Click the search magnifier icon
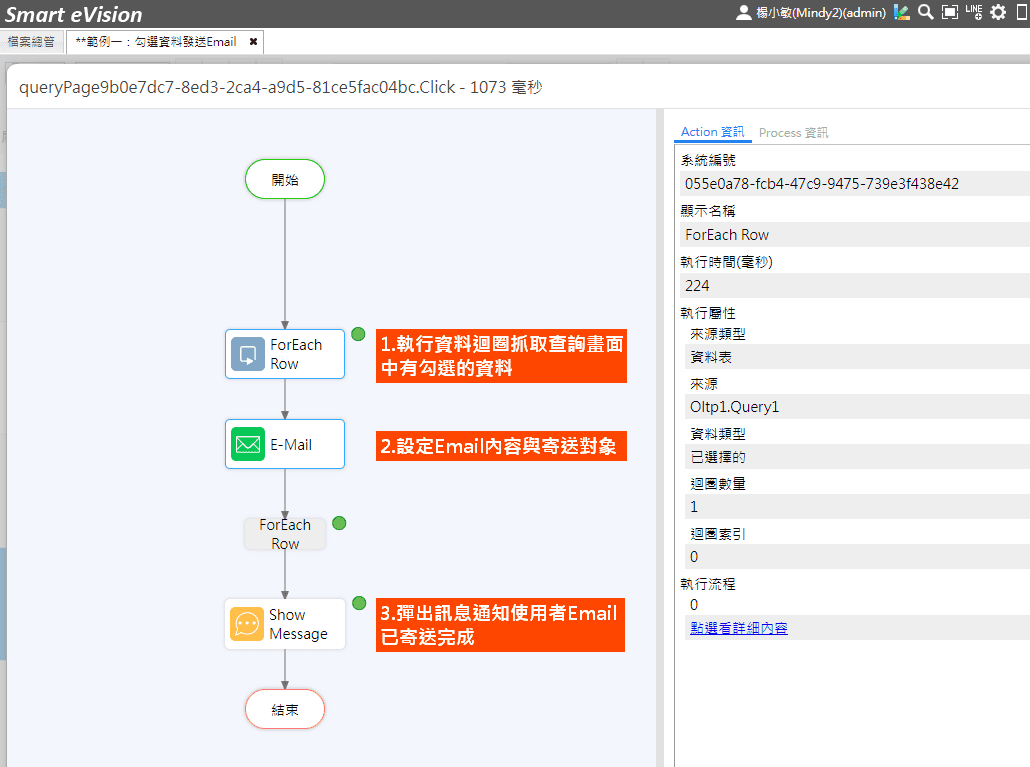This screenshot has height=767, width=1030. pyautogui.click(x=926, y=12)
